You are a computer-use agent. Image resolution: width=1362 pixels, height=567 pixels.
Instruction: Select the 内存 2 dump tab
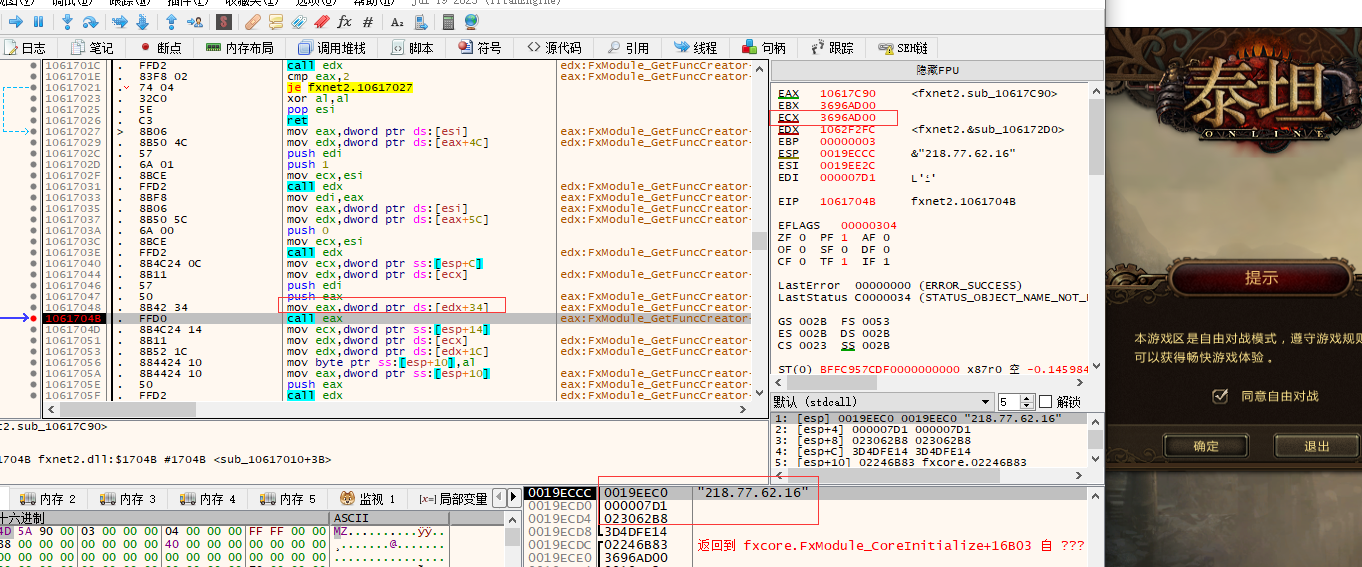pyautogui.click(x=49, y=499)
